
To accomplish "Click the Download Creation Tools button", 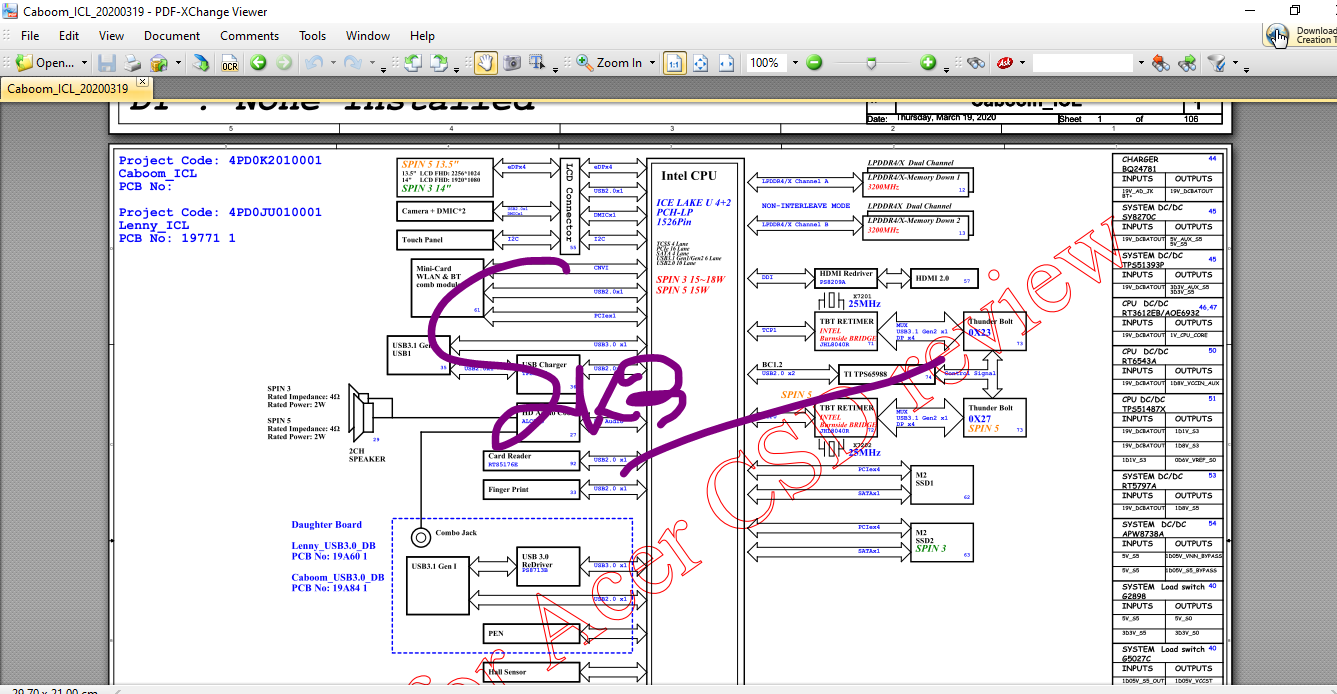I will pyautogui.click(x=1300, y=35).
